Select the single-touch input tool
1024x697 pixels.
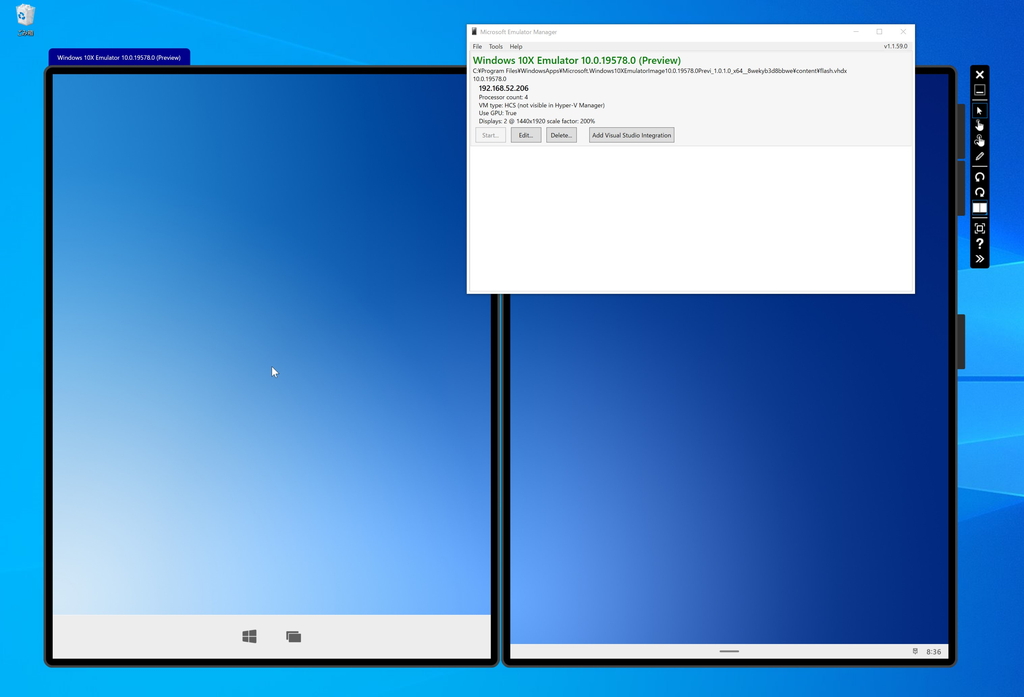tap(980, 125)
